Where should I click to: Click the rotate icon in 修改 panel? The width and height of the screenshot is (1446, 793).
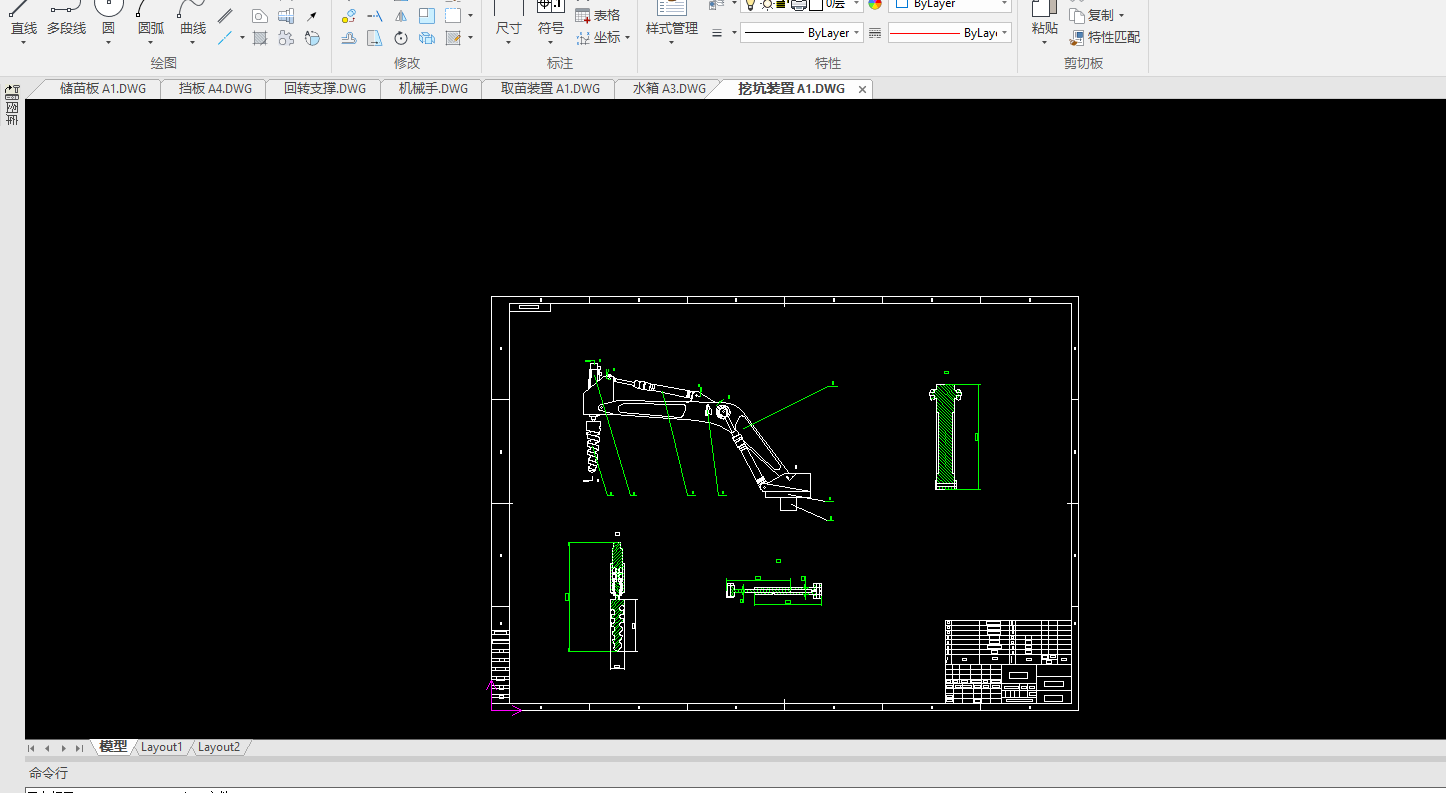tap(401, 38)
